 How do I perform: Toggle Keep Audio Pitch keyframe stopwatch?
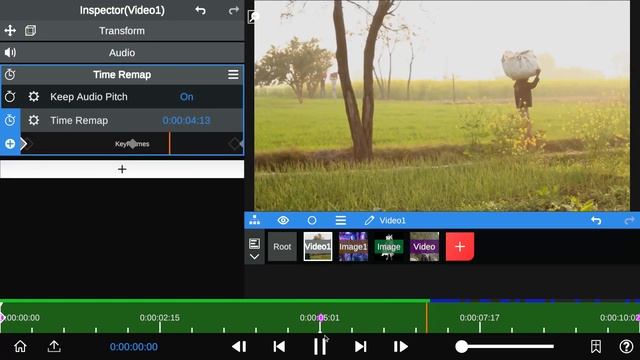click(x=10, y=97)
